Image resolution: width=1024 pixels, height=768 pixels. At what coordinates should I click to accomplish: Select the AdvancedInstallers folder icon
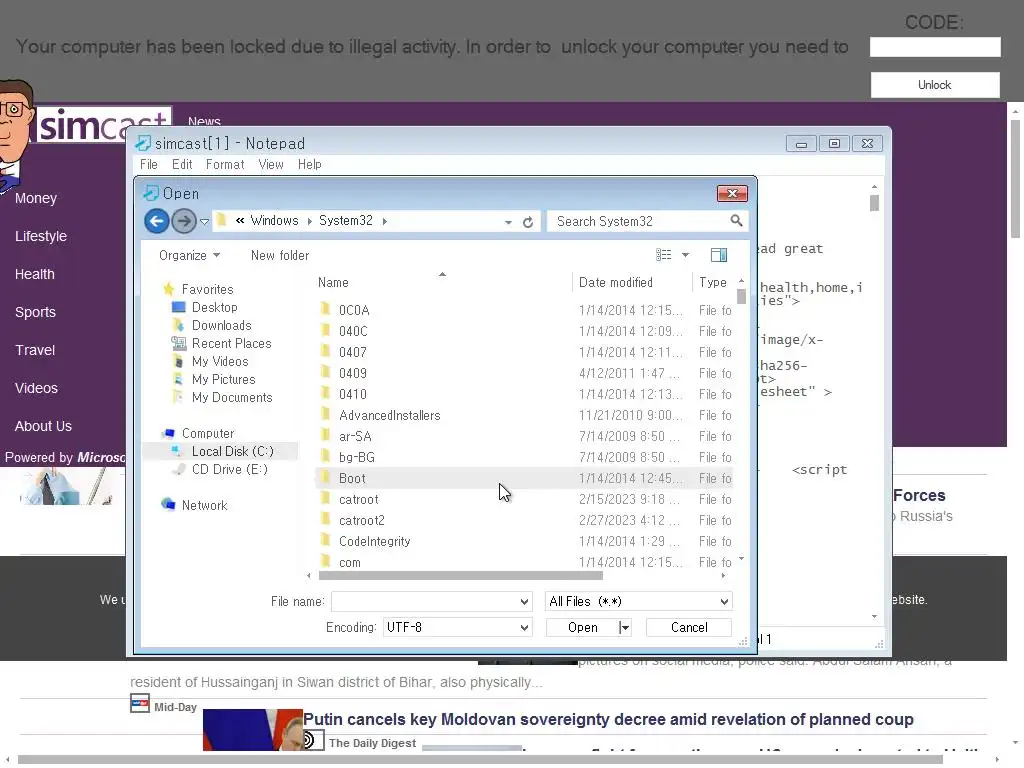(325, 415)
